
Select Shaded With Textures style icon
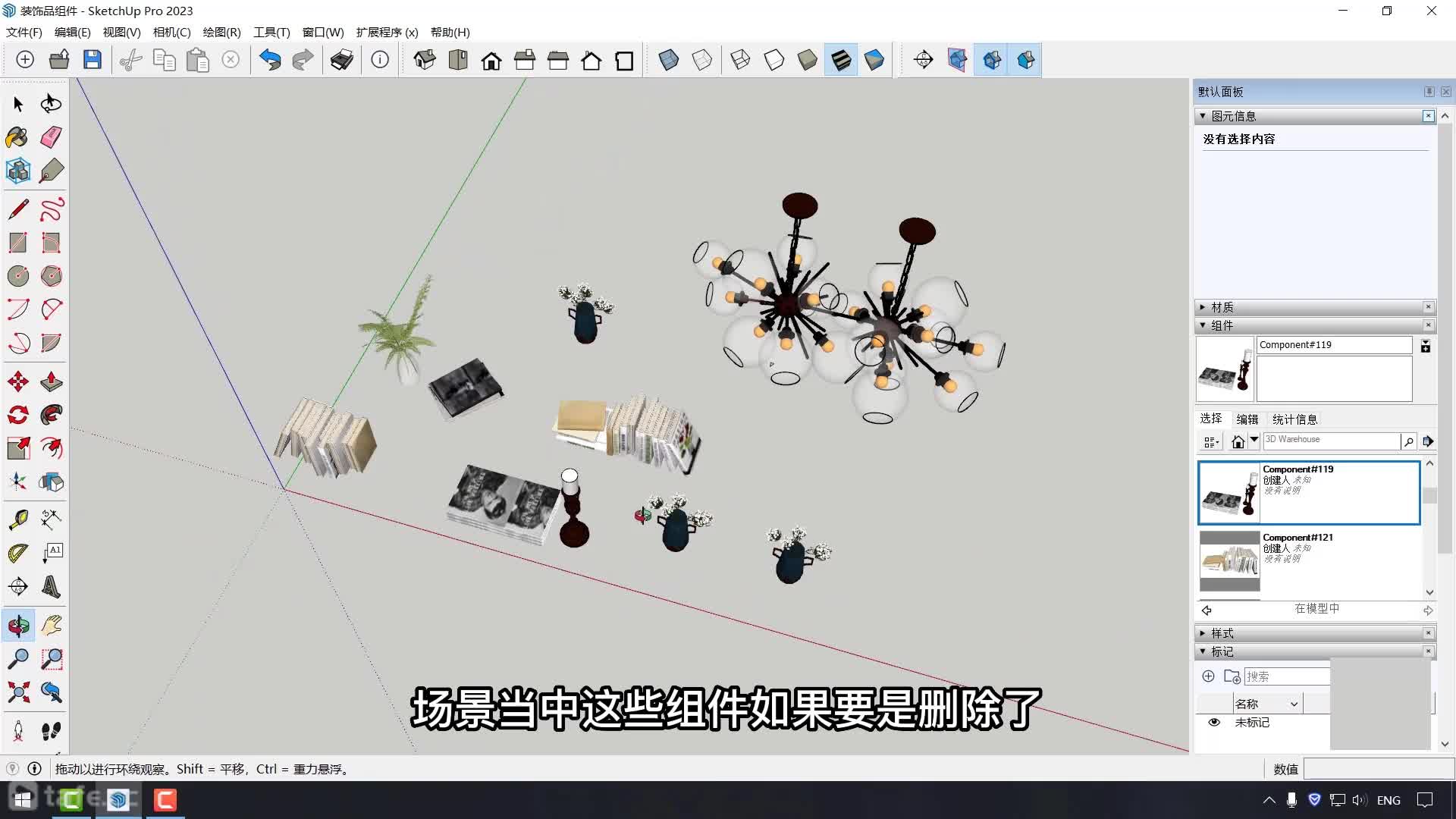tap(841, 60)
